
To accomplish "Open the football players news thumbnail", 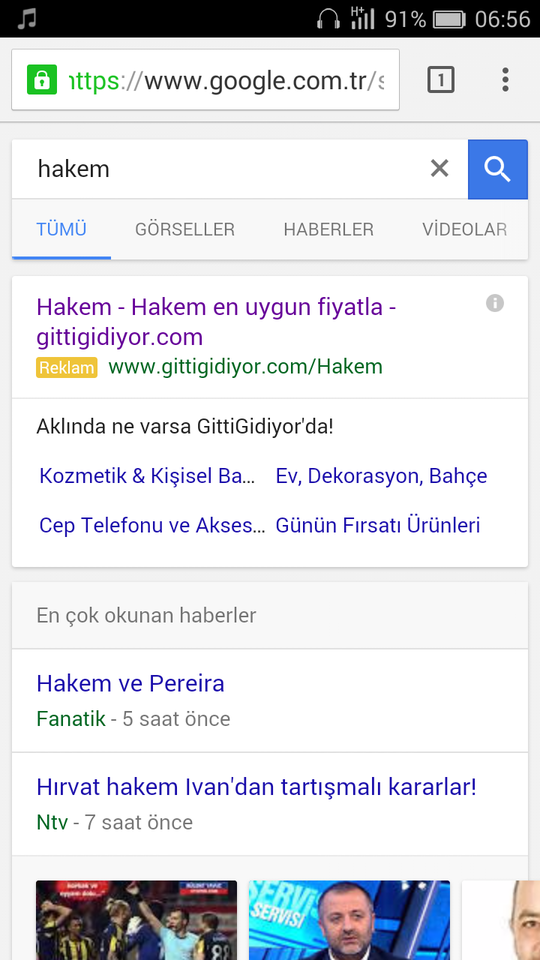I will 137,920.
